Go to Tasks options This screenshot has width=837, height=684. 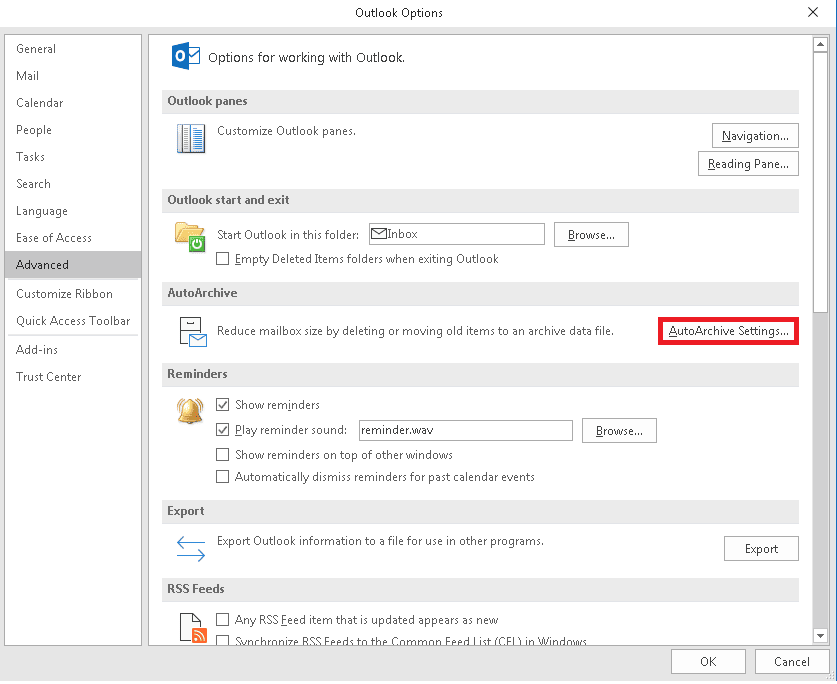click(x=73, y=157)
